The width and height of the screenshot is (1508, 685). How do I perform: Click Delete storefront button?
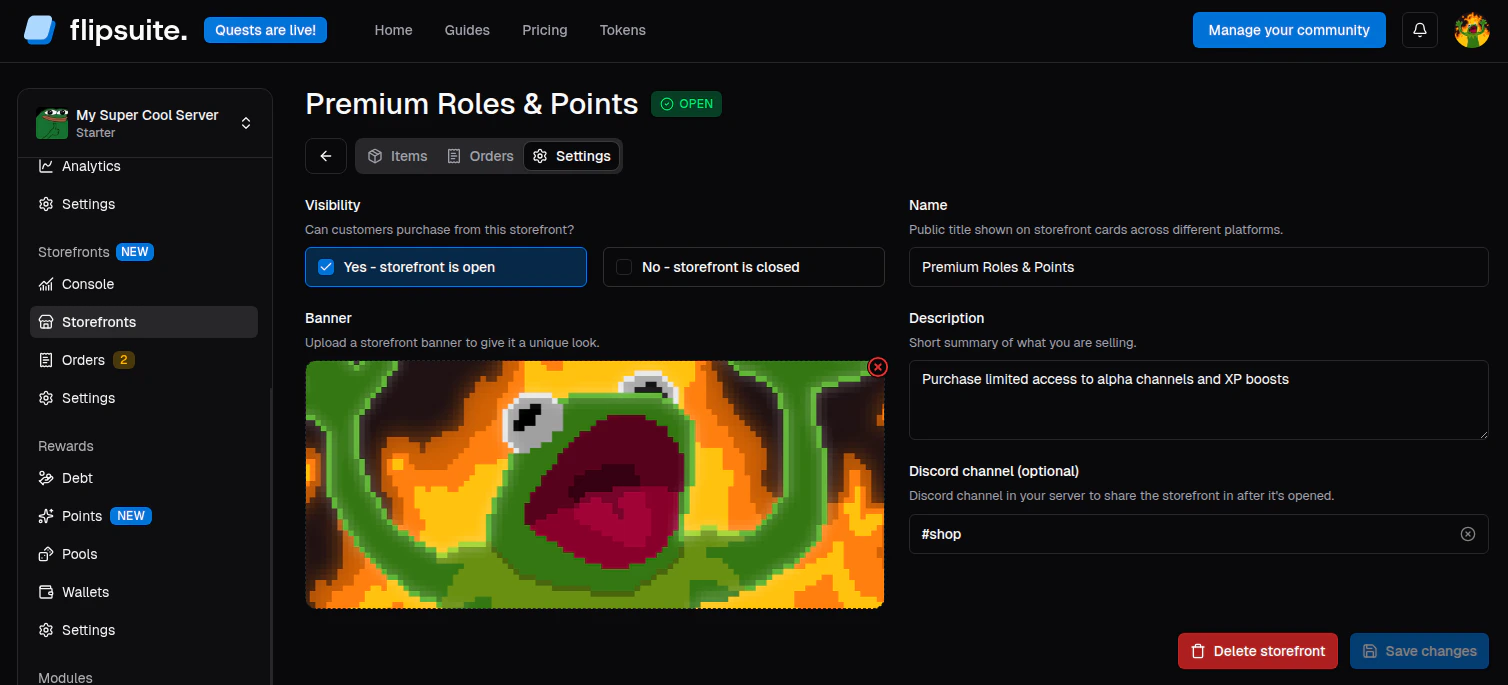(x=1258, y=651)
